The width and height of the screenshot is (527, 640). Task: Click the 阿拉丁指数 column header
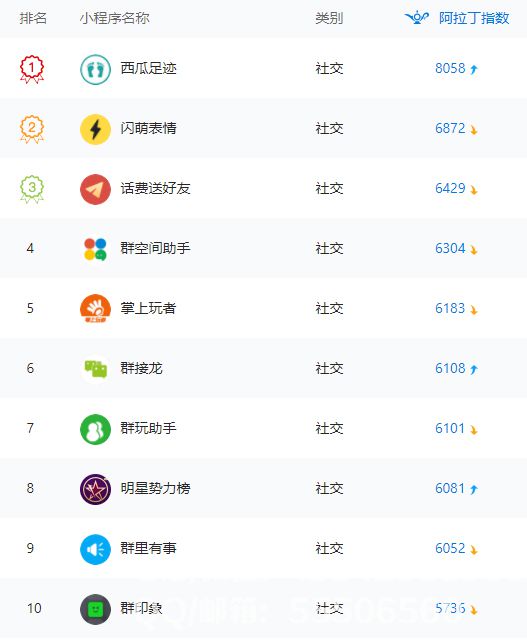[x=474, y=18]
